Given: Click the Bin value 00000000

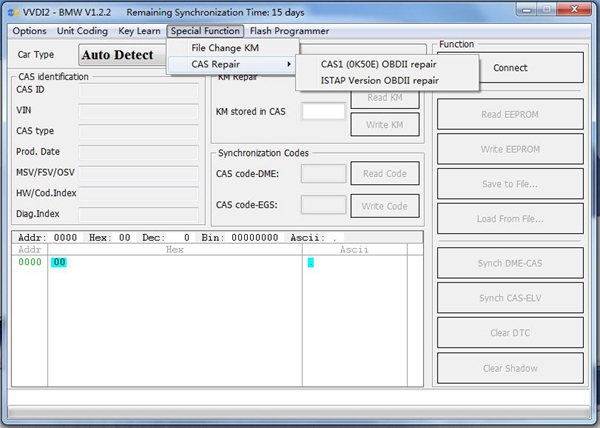Looking at the screenshot, I should tap(255, 238).
